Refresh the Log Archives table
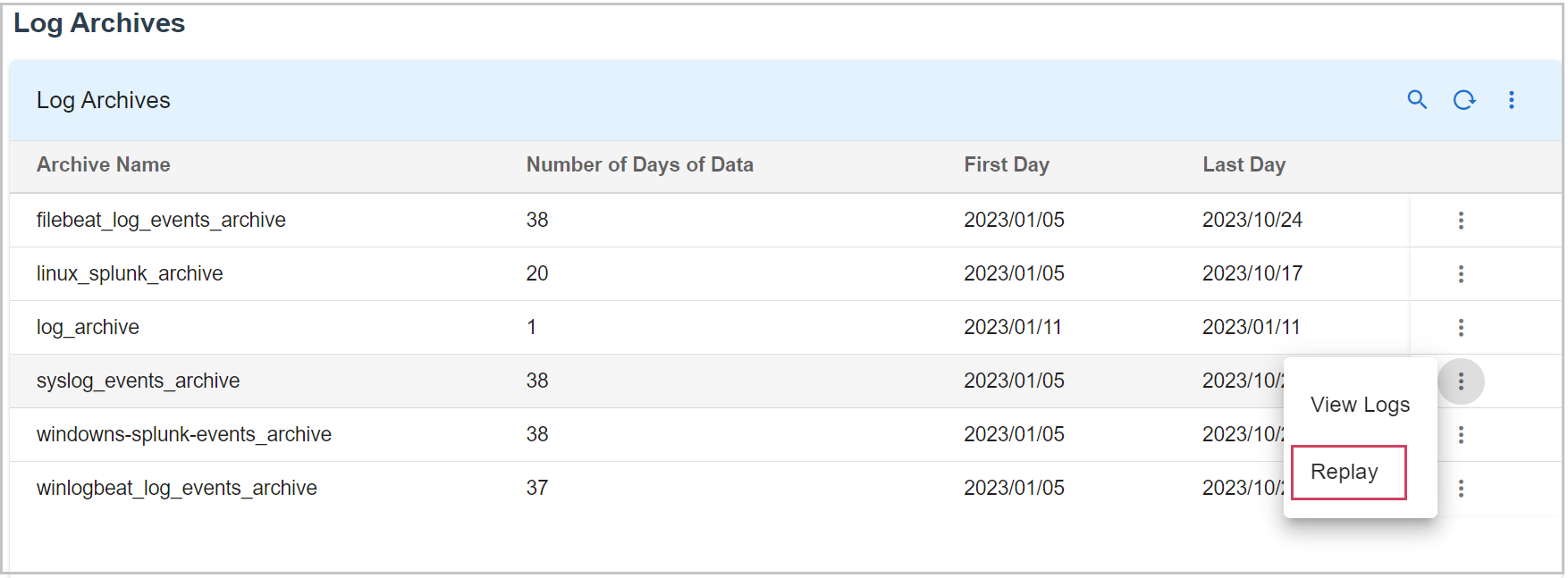Screen dimensions: 1568x578 tap(1463, 100)
